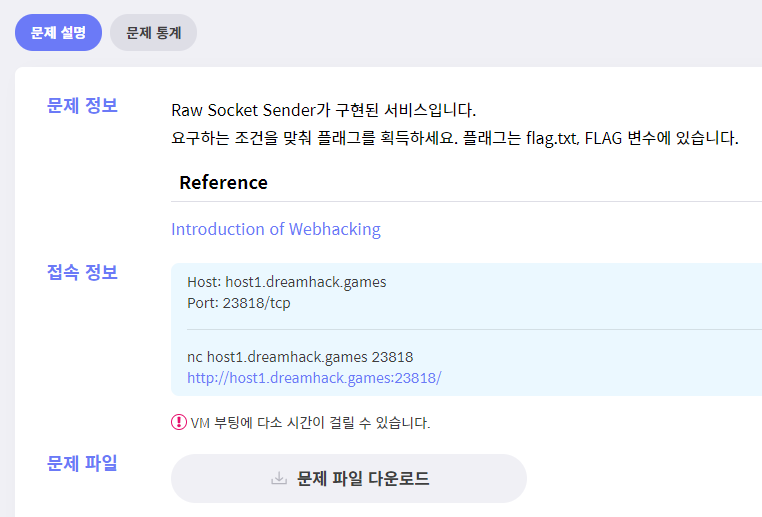Viewport: 762px width, 517px height.
Task: Click the 문제 파일 section label
Action: (82, 463)
